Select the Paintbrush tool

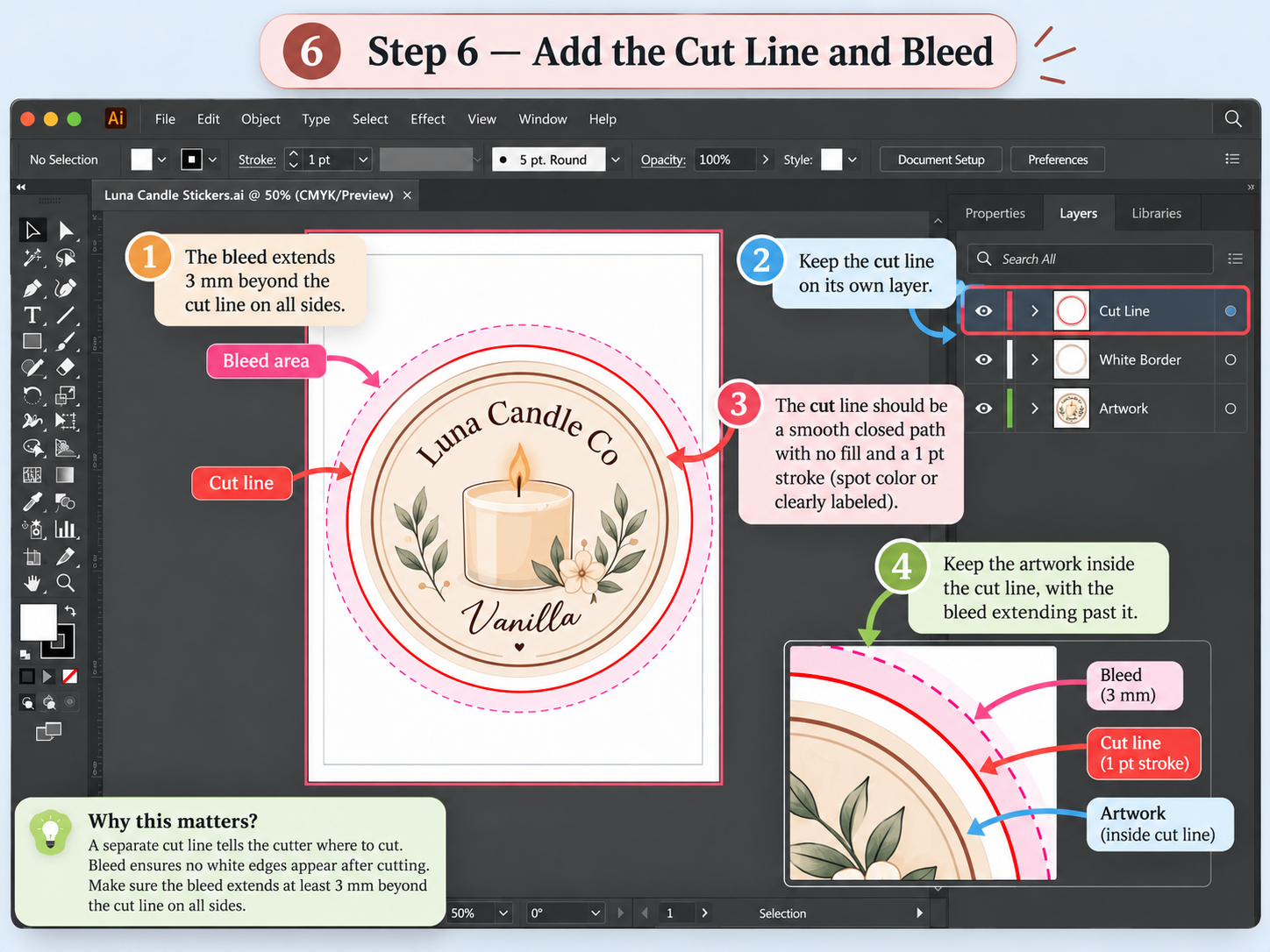[x=66, y=341]
